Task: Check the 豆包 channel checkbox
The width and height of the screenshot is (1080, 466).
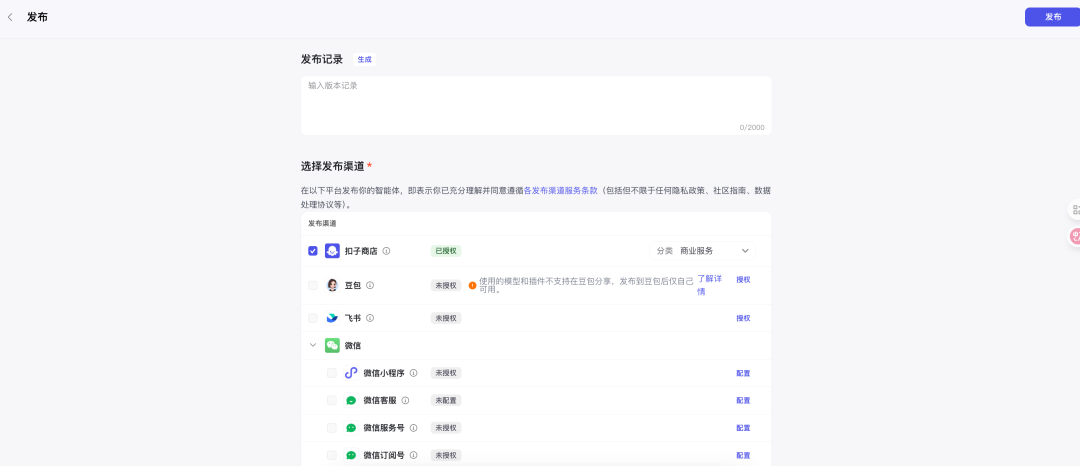Action: tap(313, 285)
